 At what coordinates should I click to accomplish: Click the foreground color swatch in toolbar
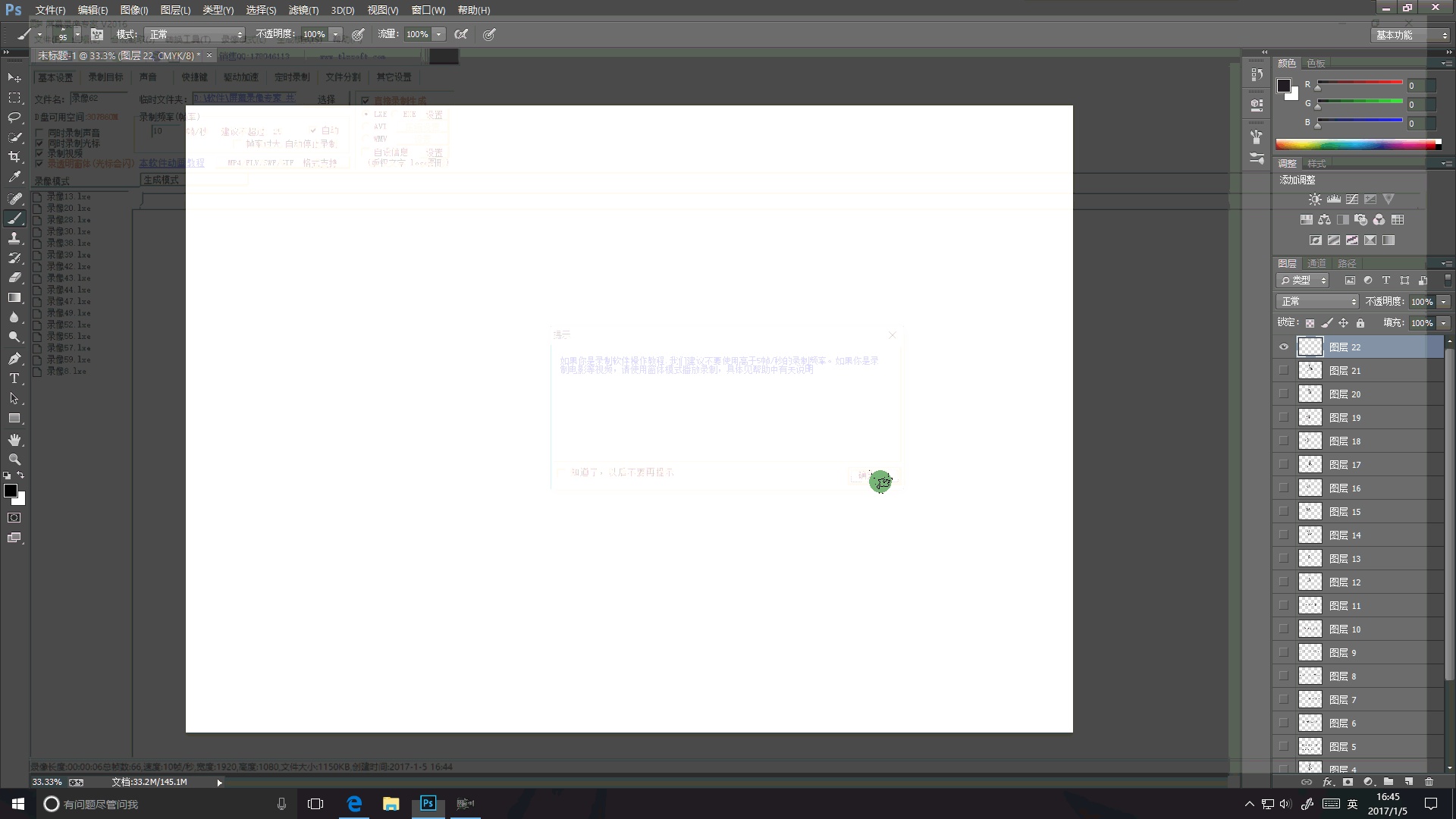point(11,491)
